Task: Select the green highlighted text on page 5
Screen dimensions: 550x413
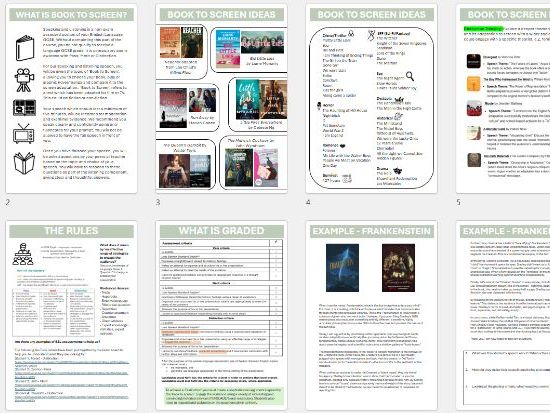Action: pyautogui.click(x=483, y=28)
